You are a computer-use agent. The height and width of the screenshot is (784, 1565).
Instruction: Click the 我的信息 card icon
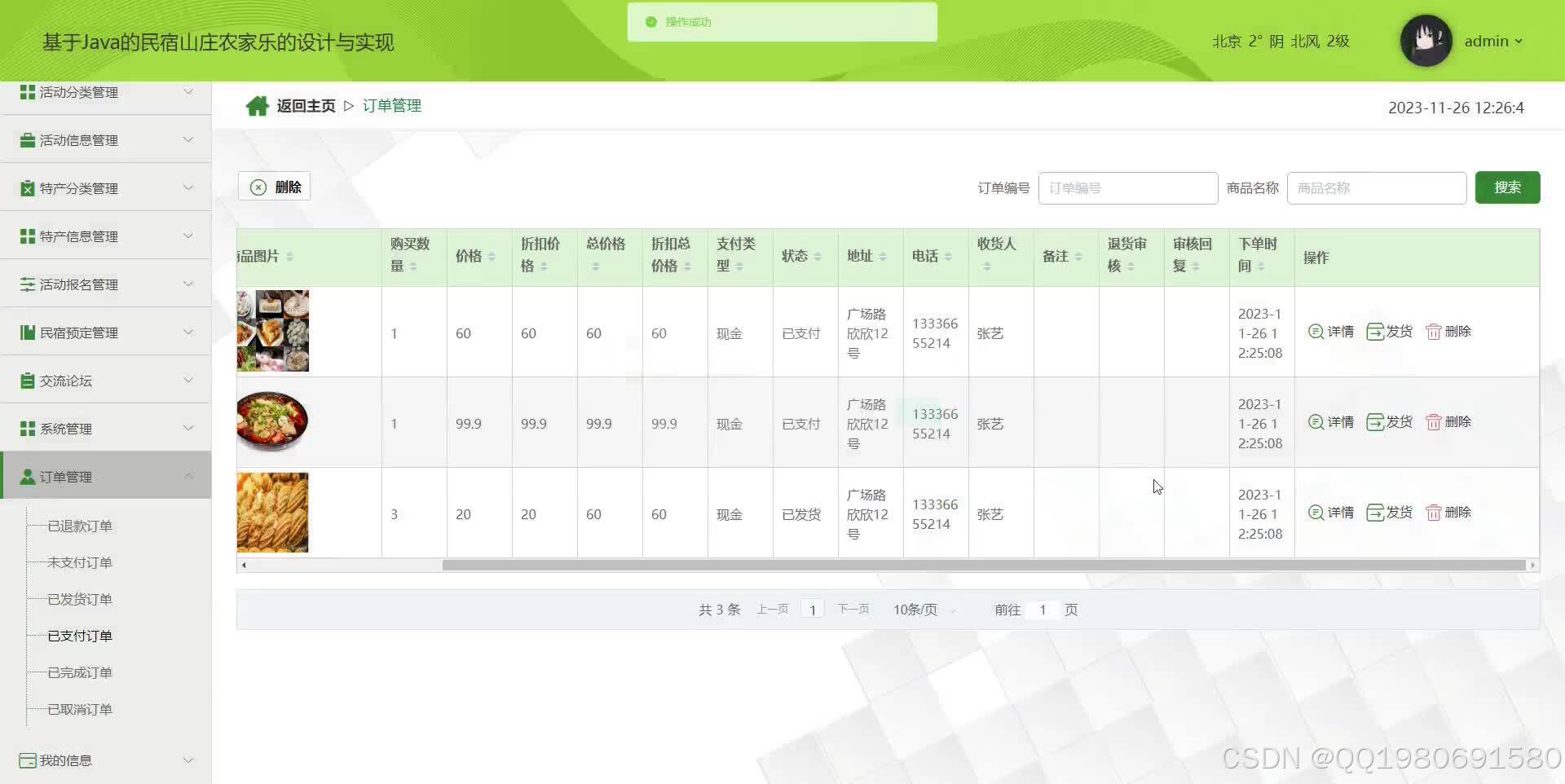coord(28,760)
